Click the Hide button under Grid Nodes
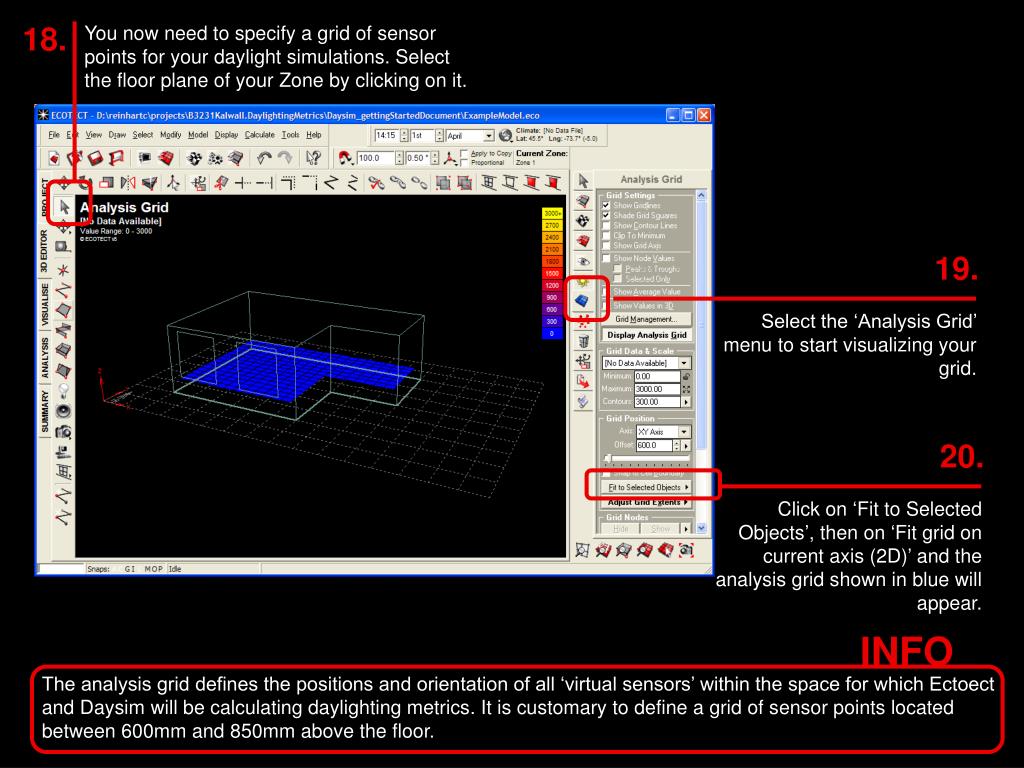Screen dimensions: 1024x768 [x=620, y=528]
